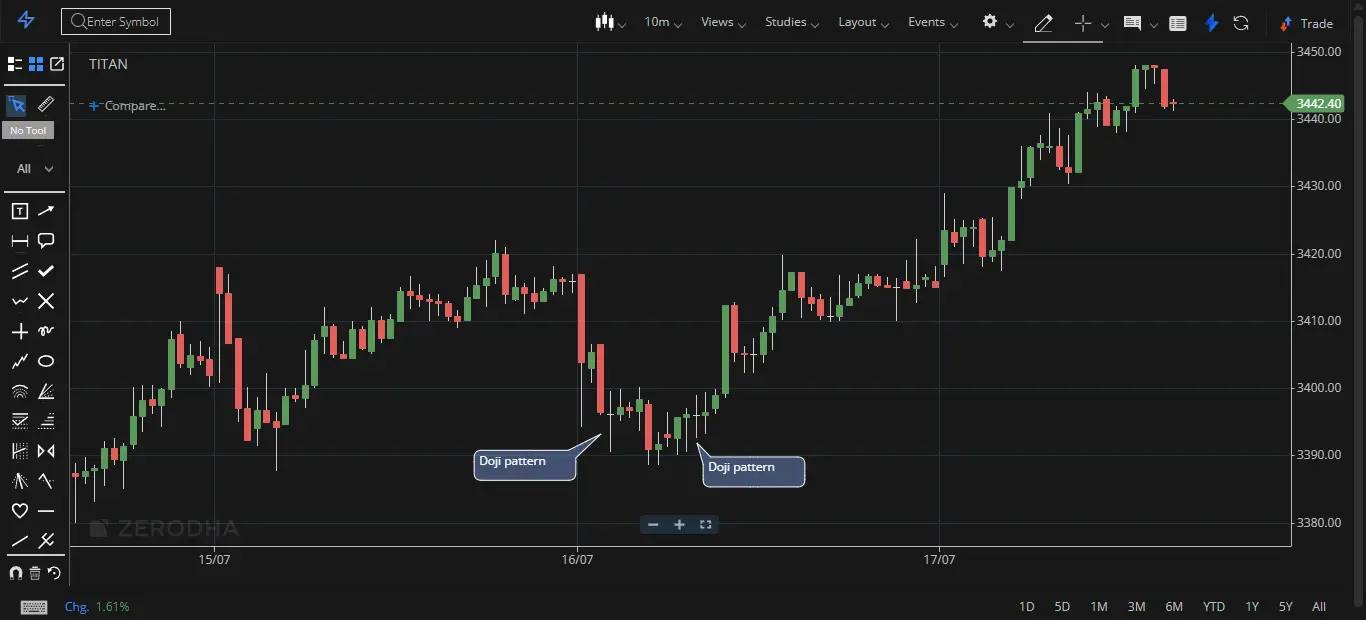Select the heart shape tool
Image resolution: width=1366 pixels, height=620 pixels.
click(x=19, y=511)
